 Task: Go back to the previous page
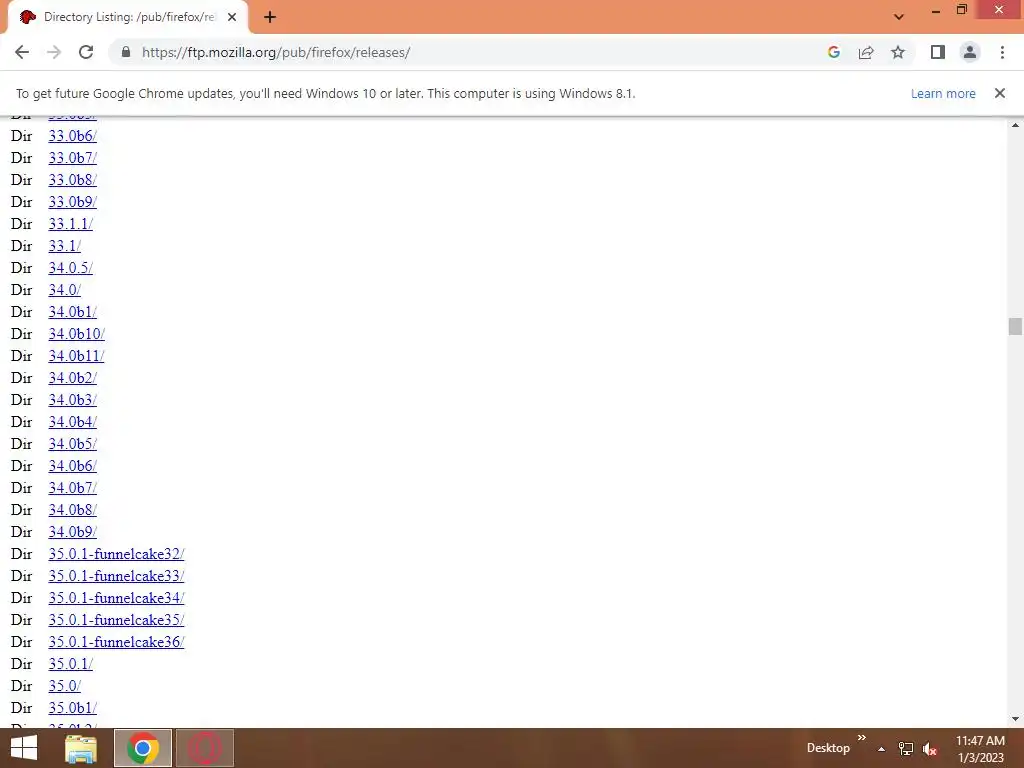click(22, 52)
